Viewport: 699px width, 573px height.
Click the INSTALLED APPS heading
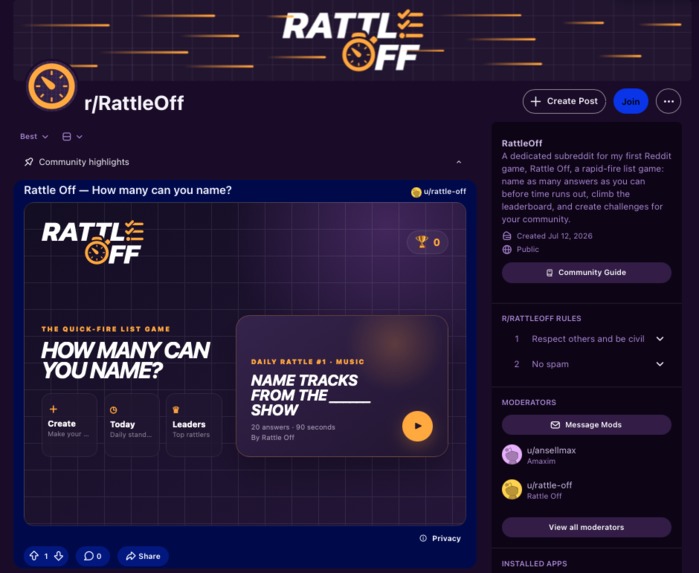pyautogui.click(x=534, y=564)
